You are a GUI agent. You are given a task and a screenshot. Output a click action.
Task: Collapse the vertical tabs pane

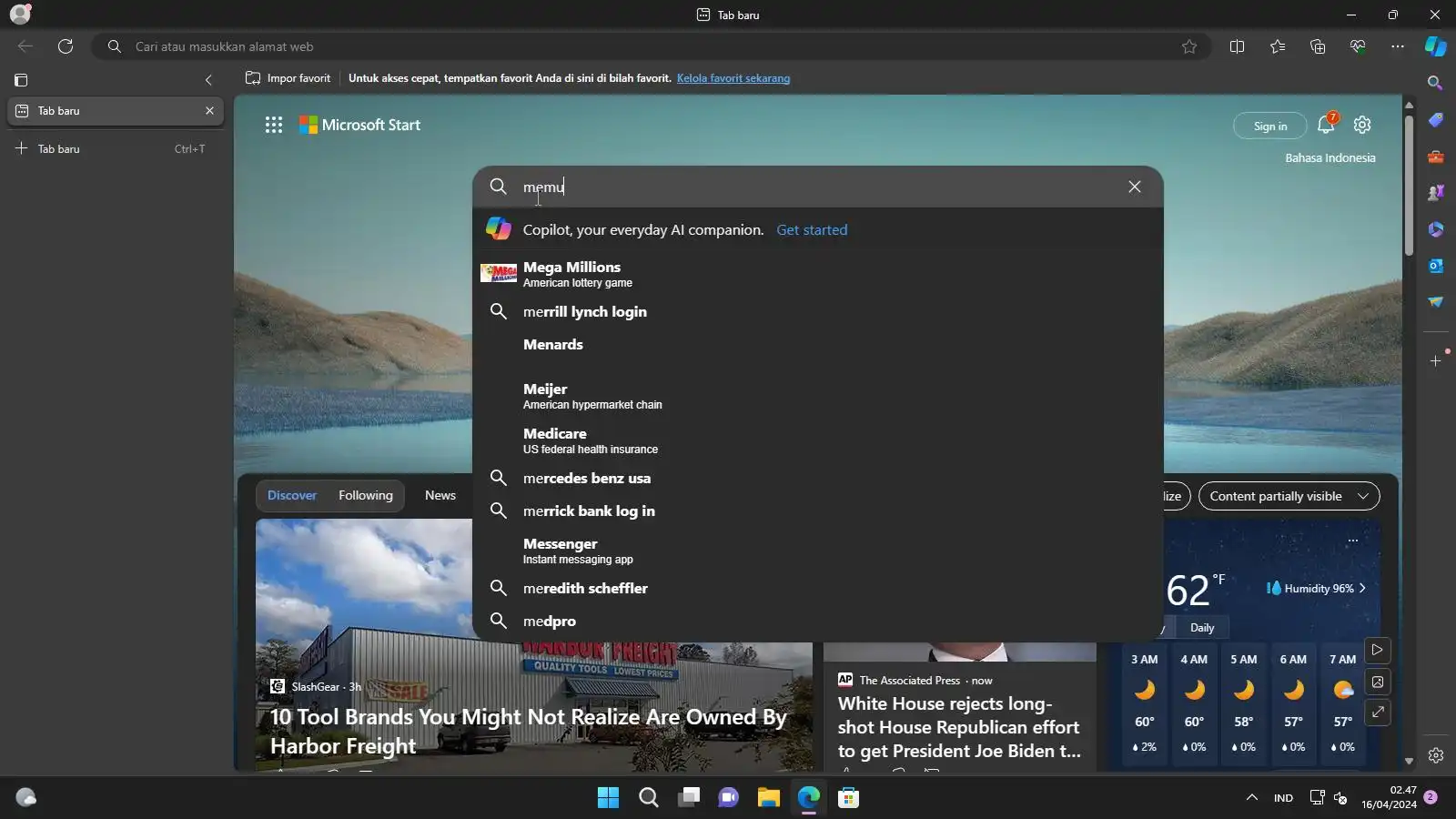(x=208, y=80)
